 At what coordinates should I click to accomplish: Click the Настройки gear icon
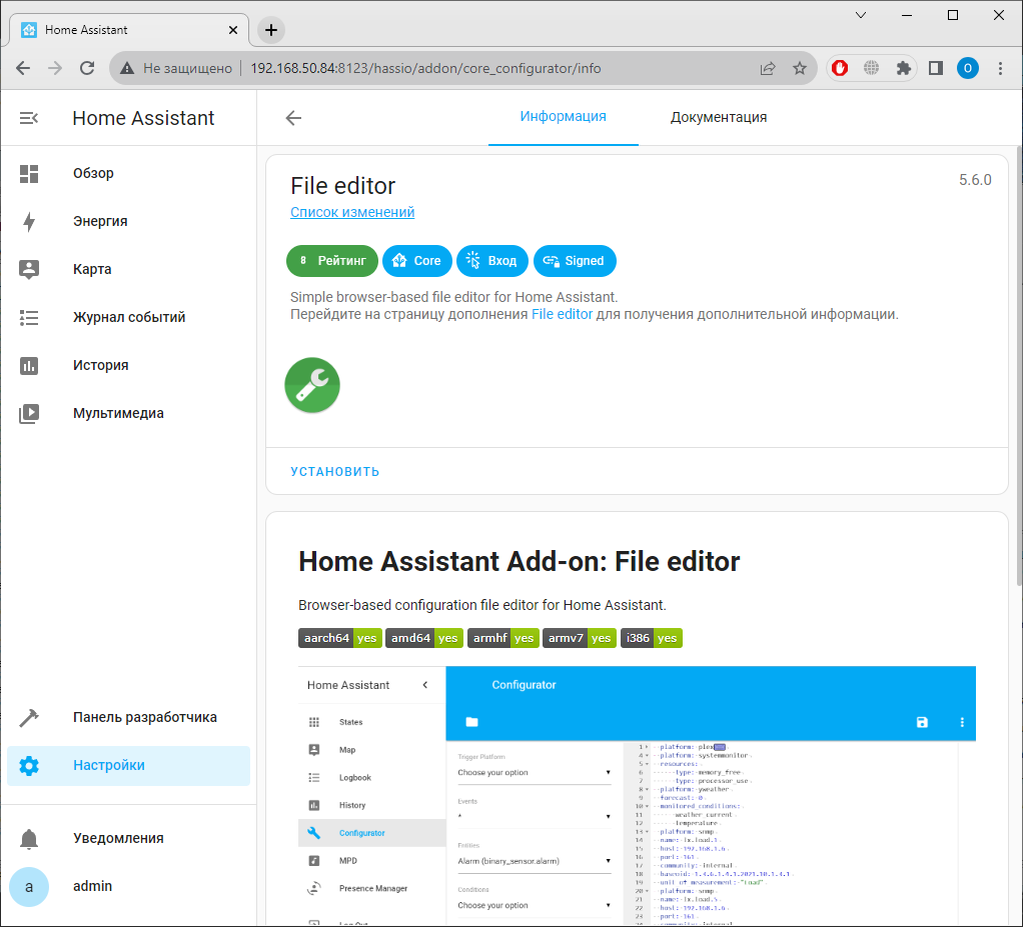tap(29, 765)
